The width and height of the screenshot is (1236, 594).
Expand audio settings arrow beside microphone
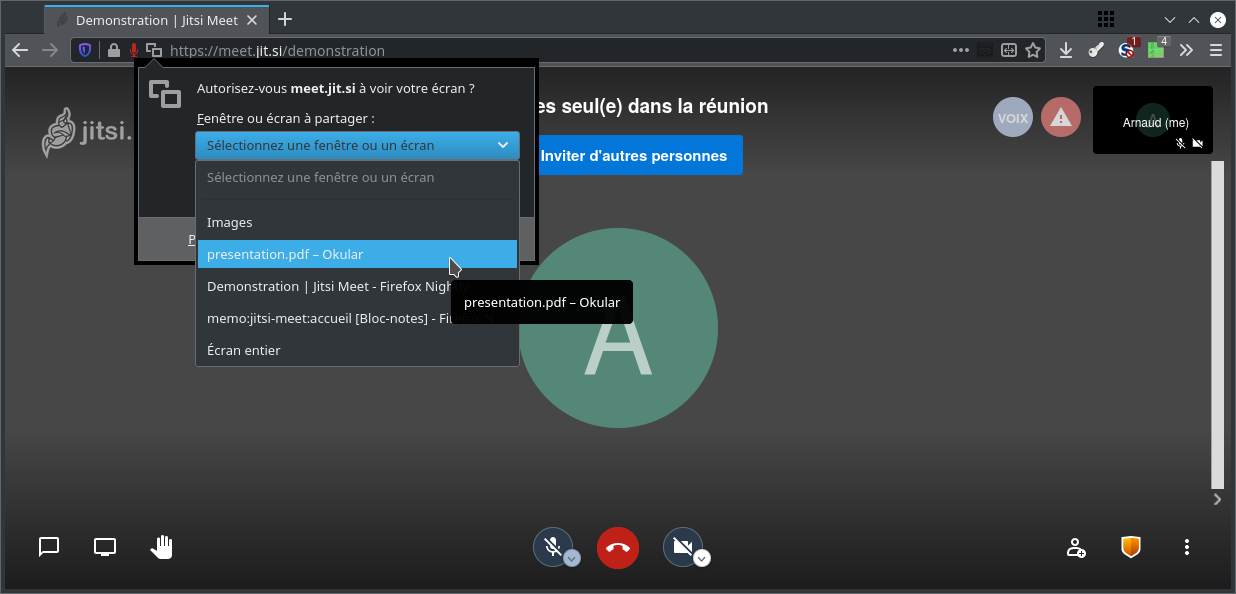(x=572, y=559)
